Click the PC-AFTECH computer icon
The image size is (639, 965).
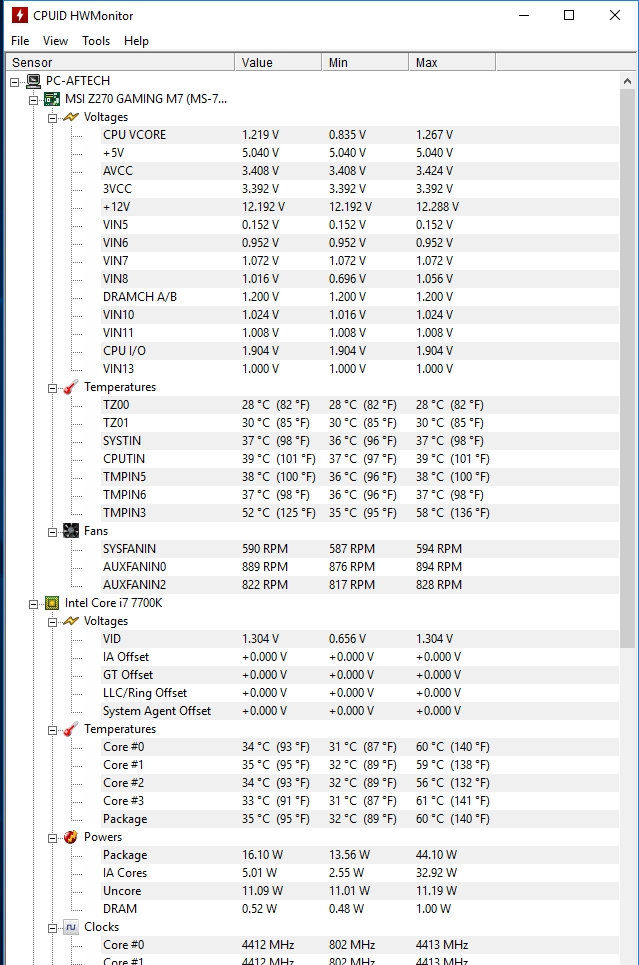tap(33, 81)
